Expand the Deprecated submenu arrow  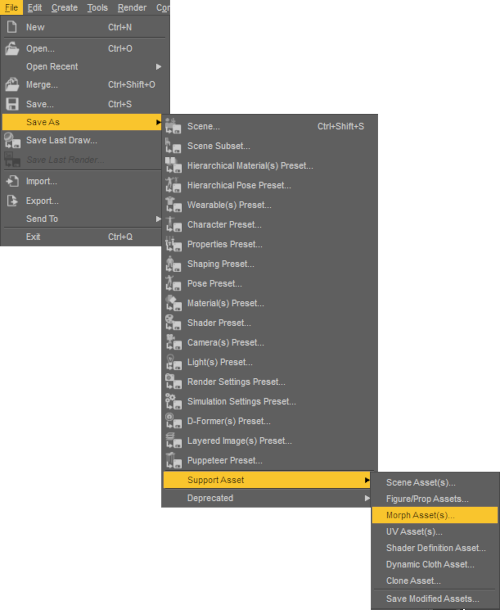[367, 498]
